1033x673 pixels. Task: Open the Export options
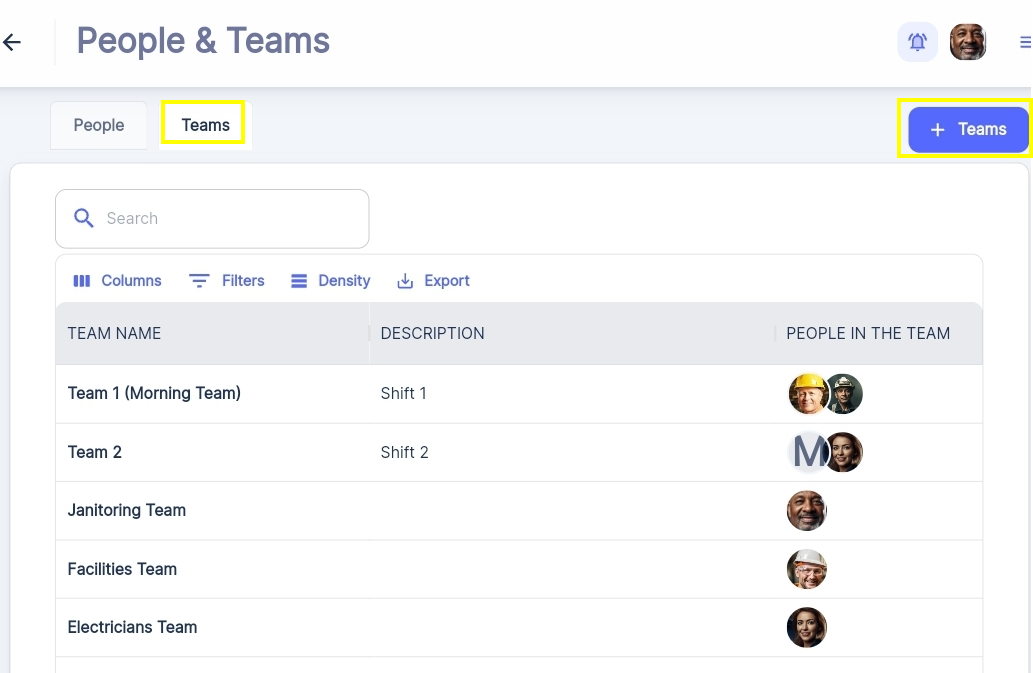click(x=433, y=281)
